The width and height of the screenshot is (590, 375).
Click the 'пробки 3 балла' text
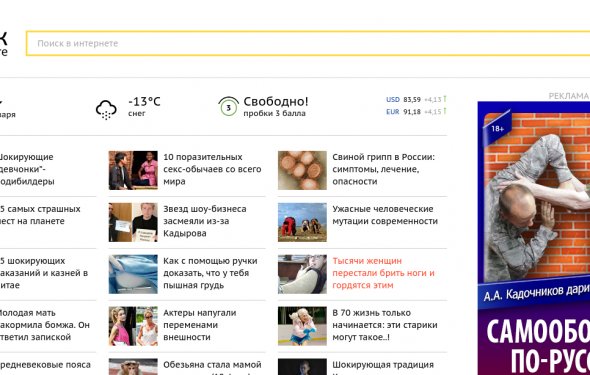pyautogui.click(x=274, y=113)
